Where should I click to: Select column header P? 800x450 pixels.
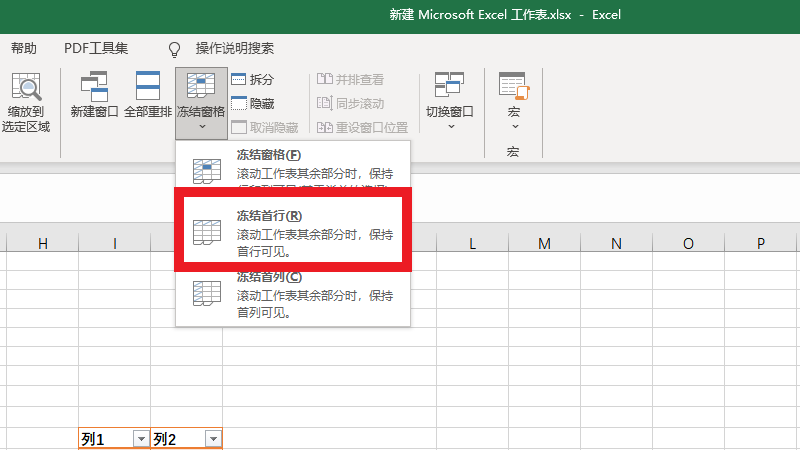(x=761, y=244)
